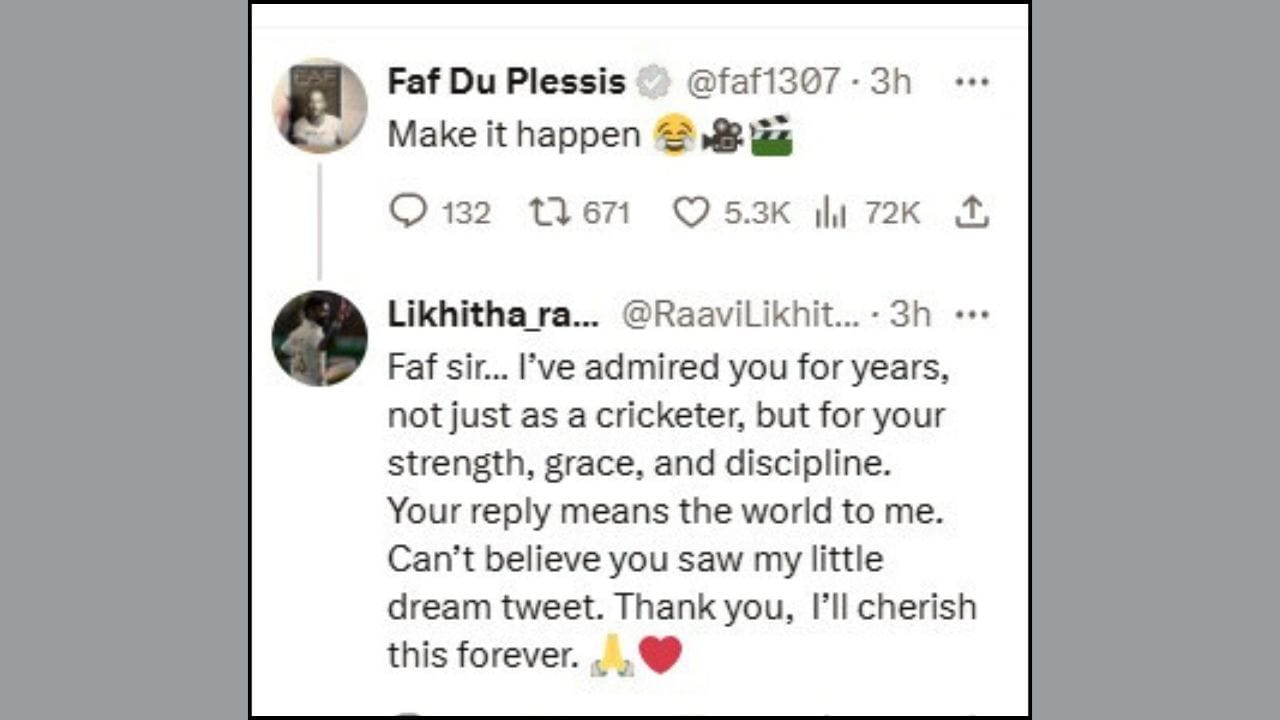Click the 3h timestamp on Likhitha's reply
The image size is (1280, 720).
(910, 315)
